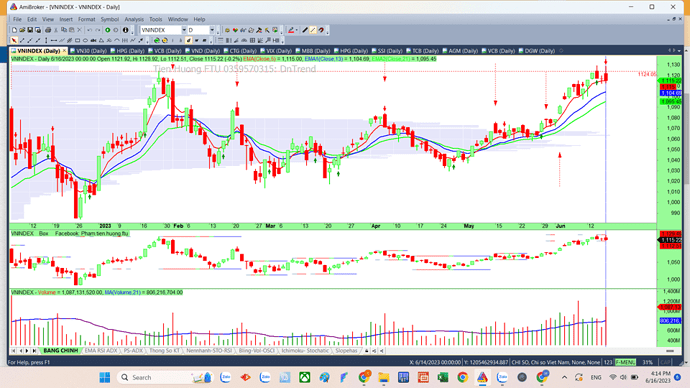The height and width of the screenshot is (388, 690).
Task: Select the rectangle drawing tool
Action: 77,40
